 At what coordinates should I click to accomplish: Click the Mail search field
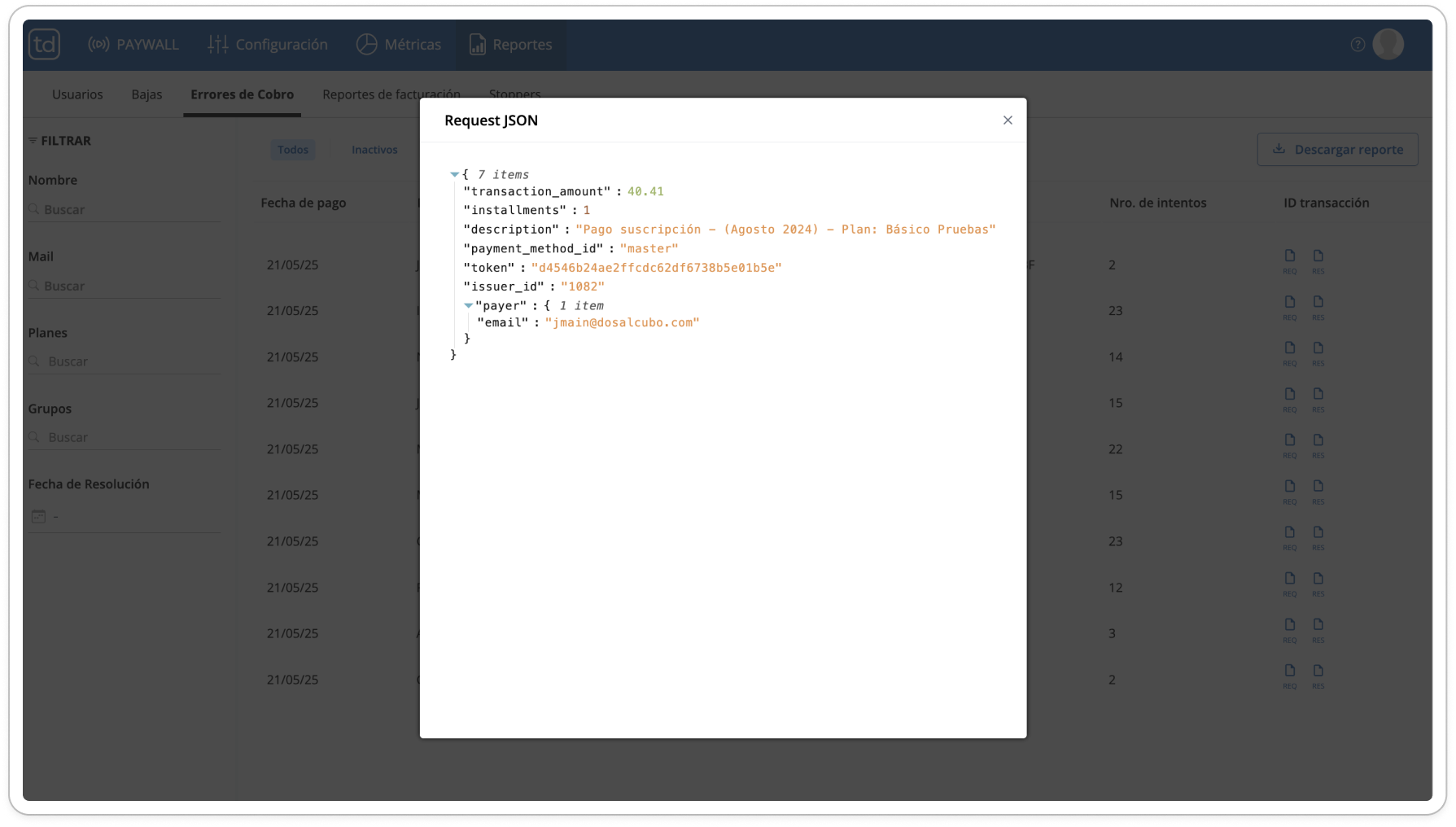(x=125, y=287)
